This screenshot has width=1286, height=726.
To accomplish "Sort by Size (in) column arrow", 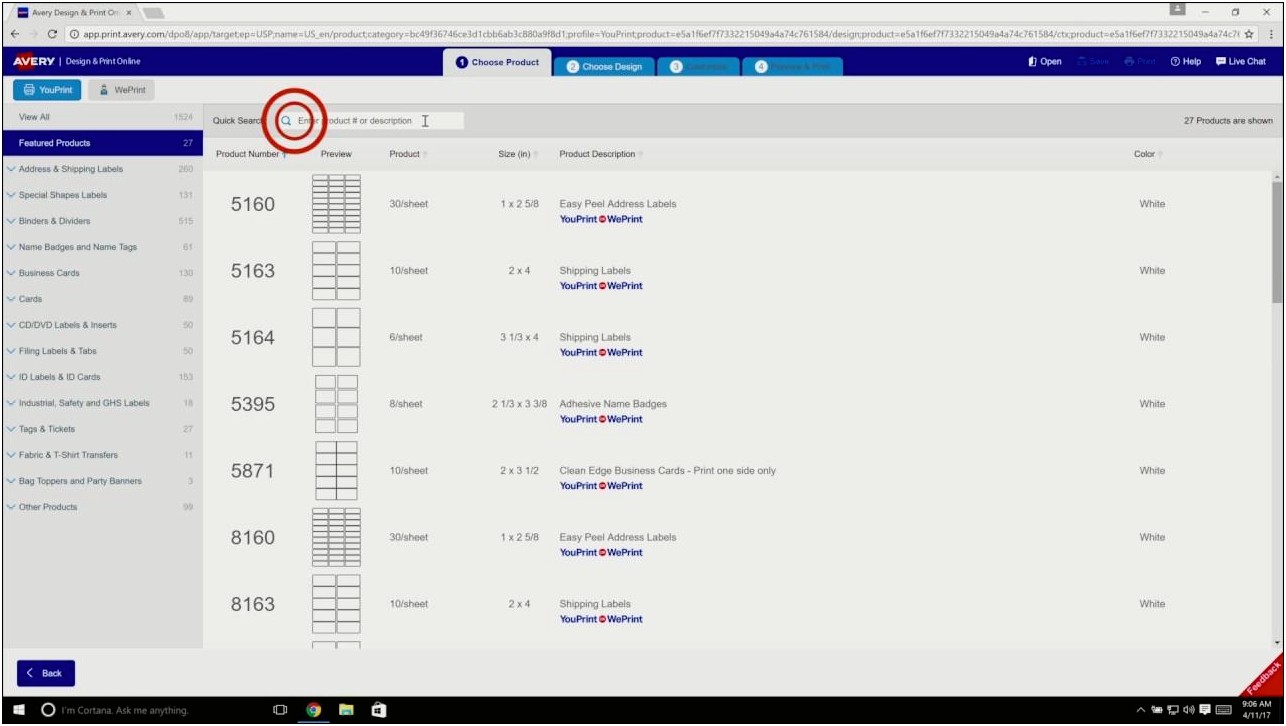I will (x=536, y=155).
